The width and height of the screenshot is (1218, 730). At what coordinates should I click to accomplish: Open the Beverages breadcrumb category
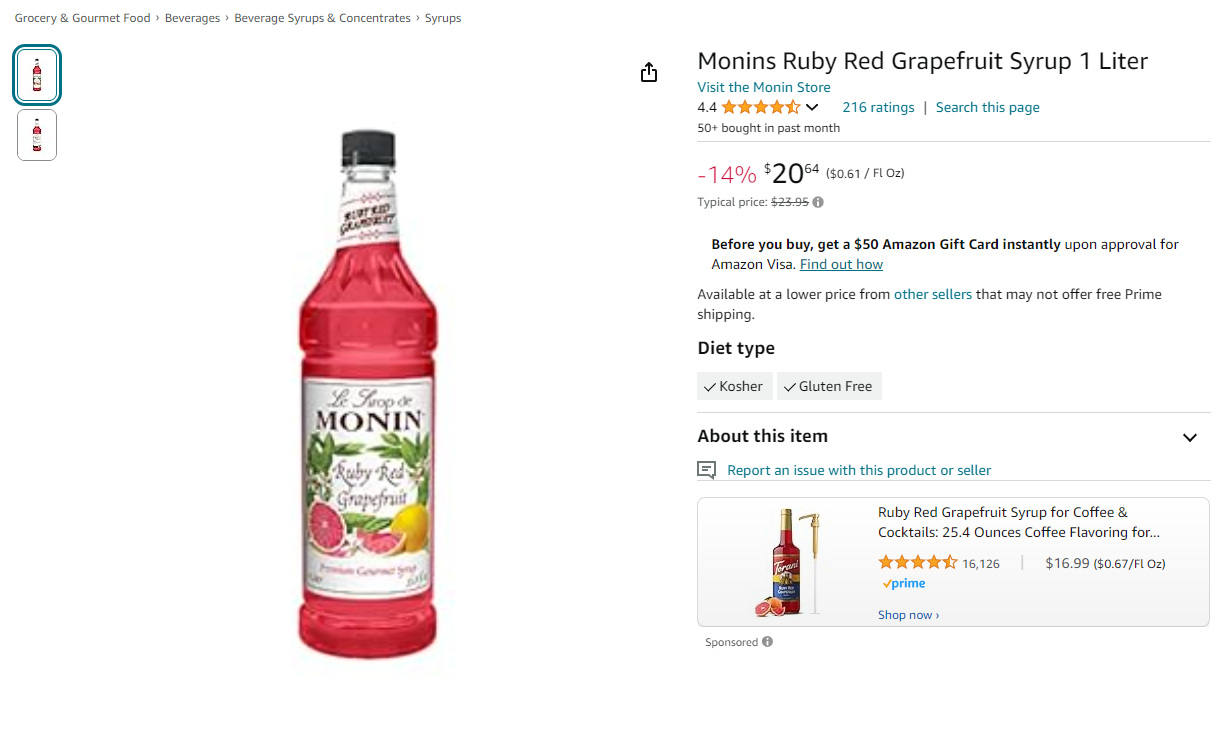192,18
